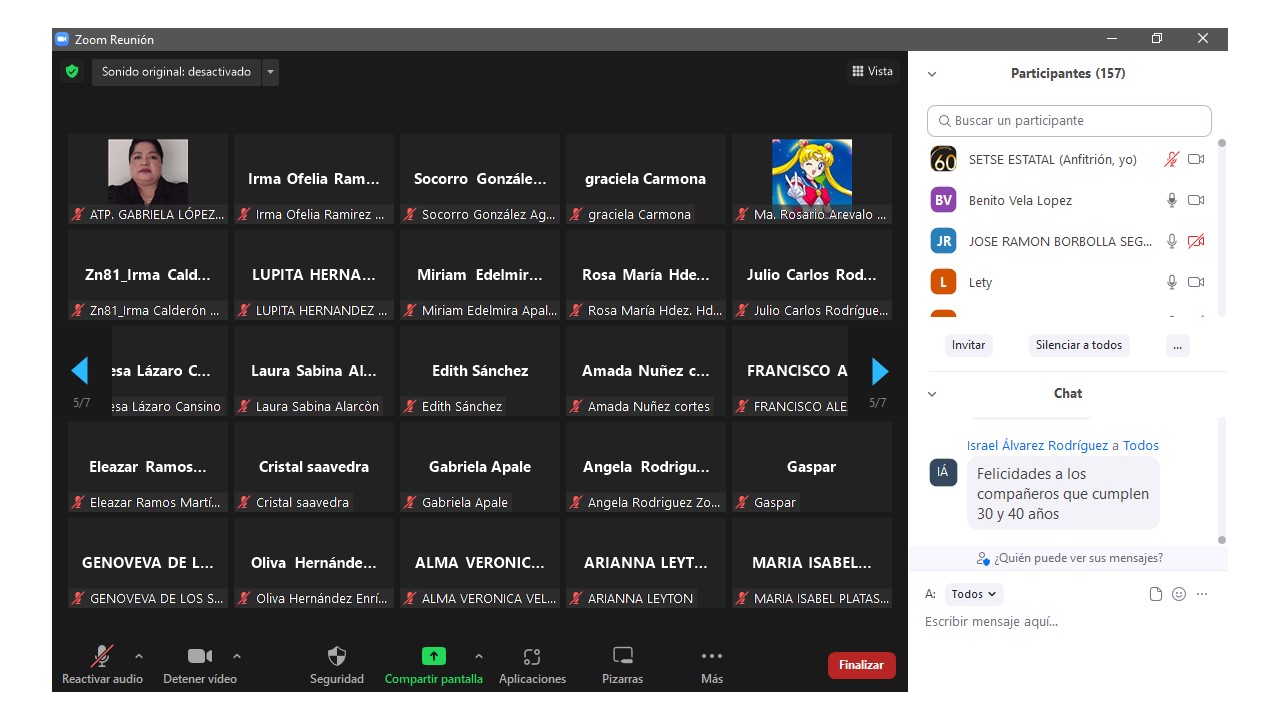Click Lety microphone icon
This screenshot has width=1280, height=720.
point(1172,282)
